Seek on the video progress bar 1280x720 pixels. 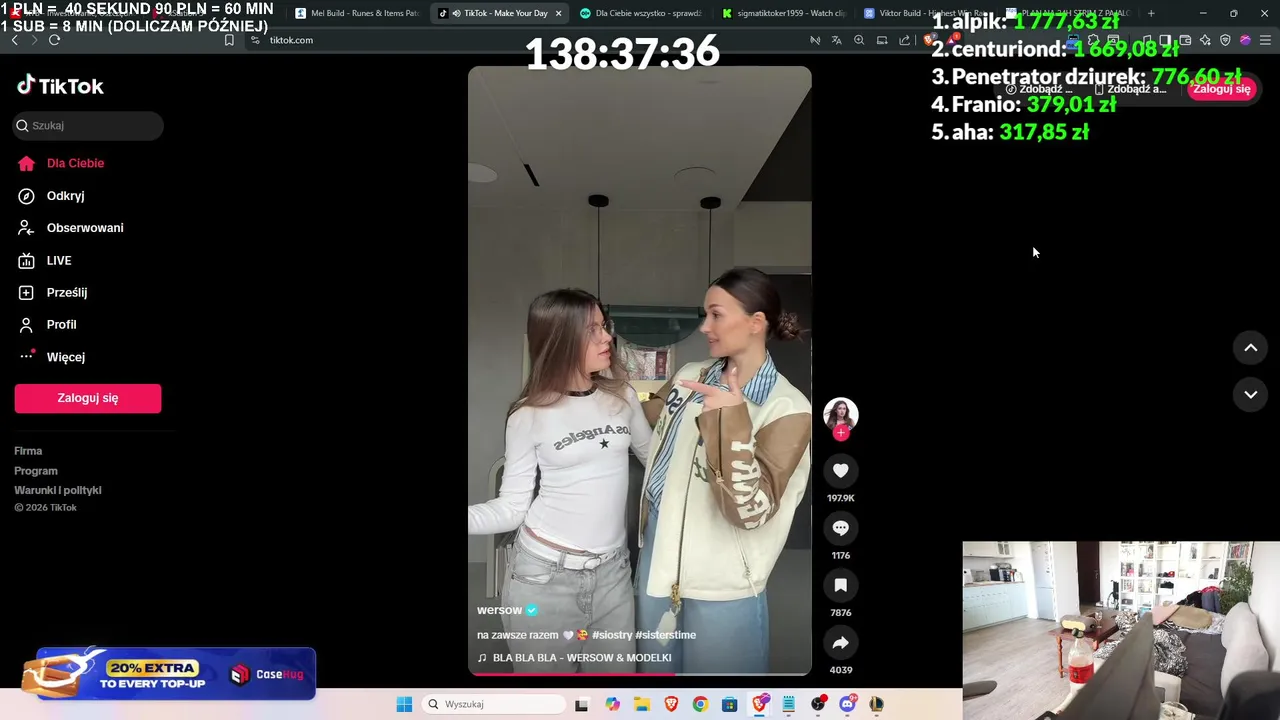coord(640,674)
